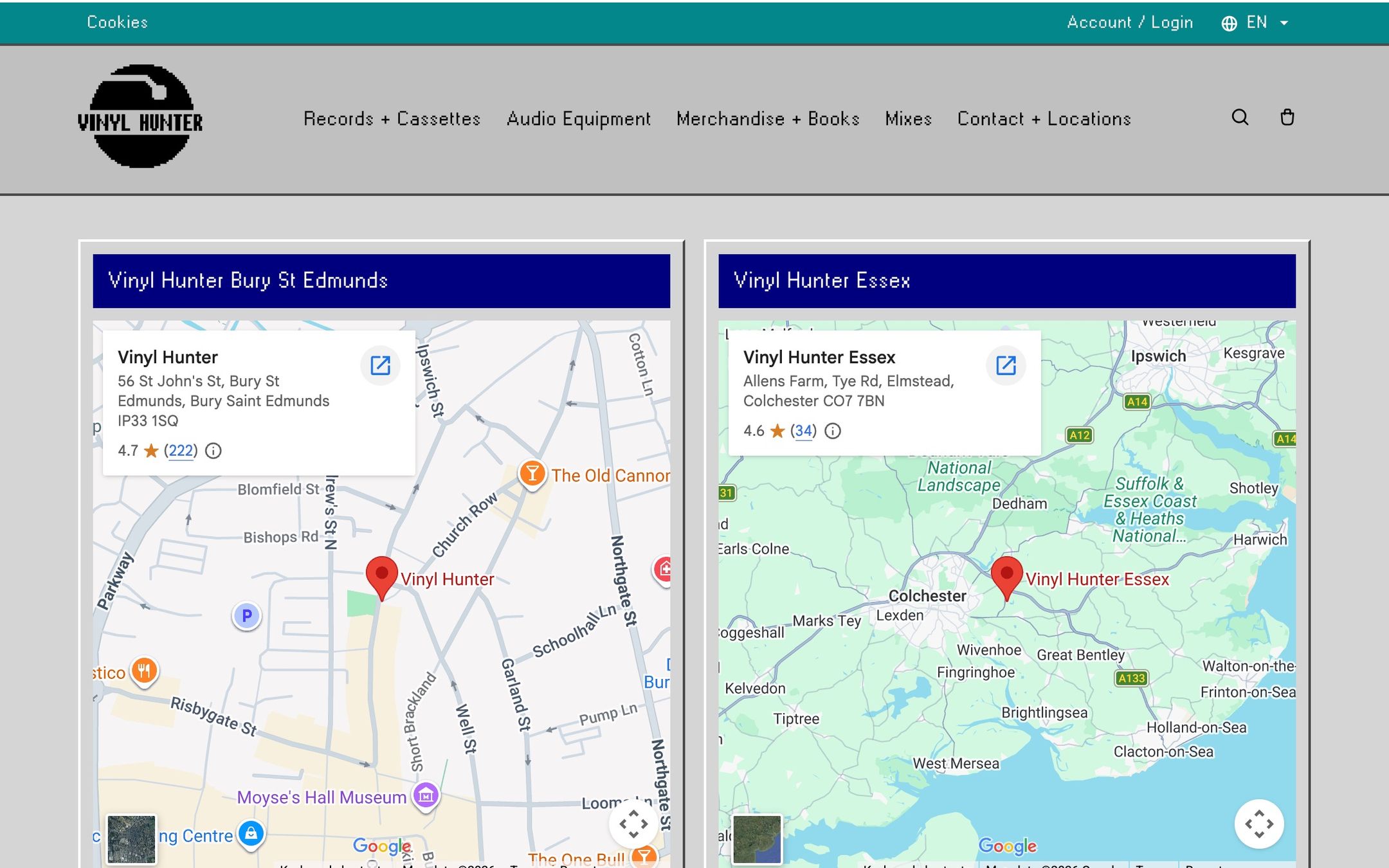Screen dimensions: 1389x868
Task: Switch Essex map to satellite view thumbnail
Action: pos(757,839)
